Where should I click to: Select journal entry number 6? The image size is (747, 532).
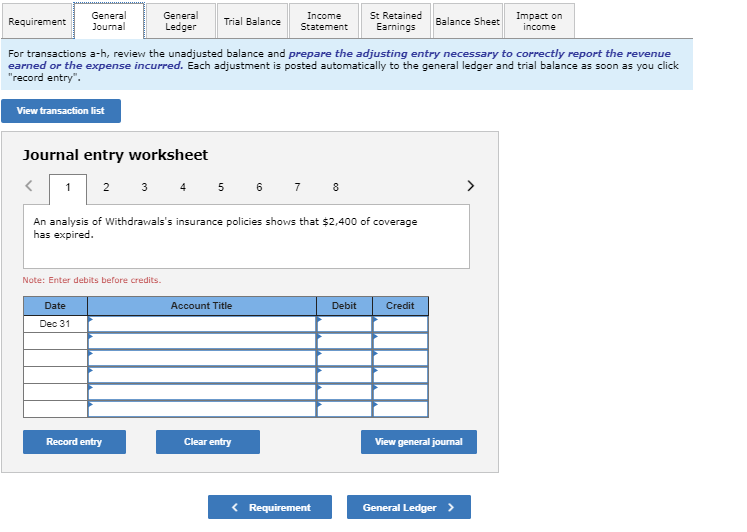(x=259, y=188)
